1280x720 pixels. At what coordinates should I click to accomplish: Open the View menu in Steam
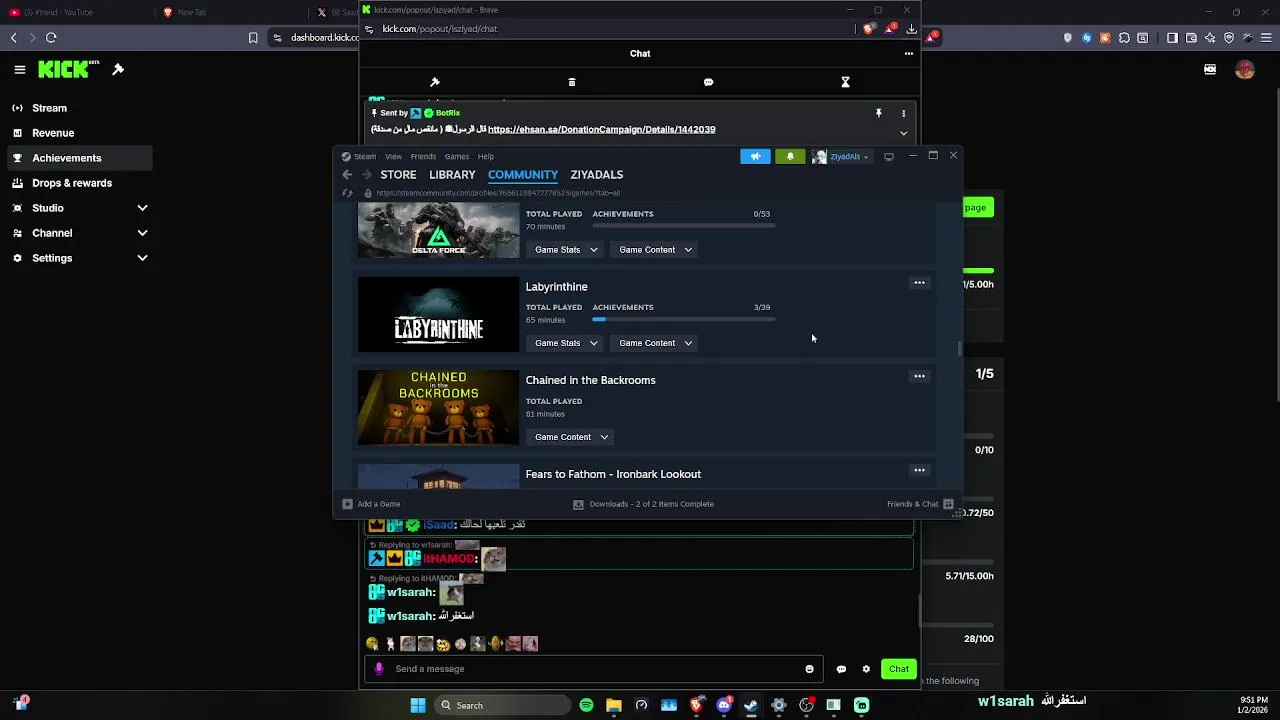click(x=393, y=156)
